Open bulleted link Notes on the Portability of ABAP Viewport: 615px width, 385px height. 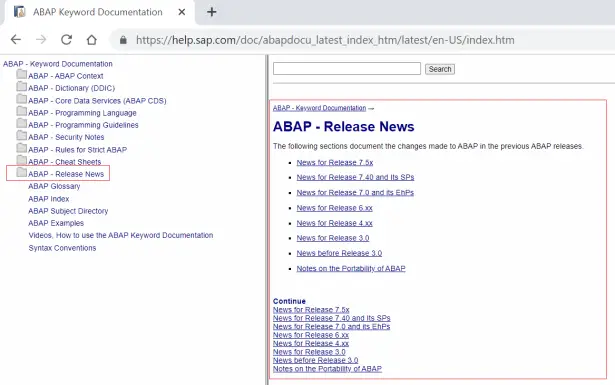[351, 269]
